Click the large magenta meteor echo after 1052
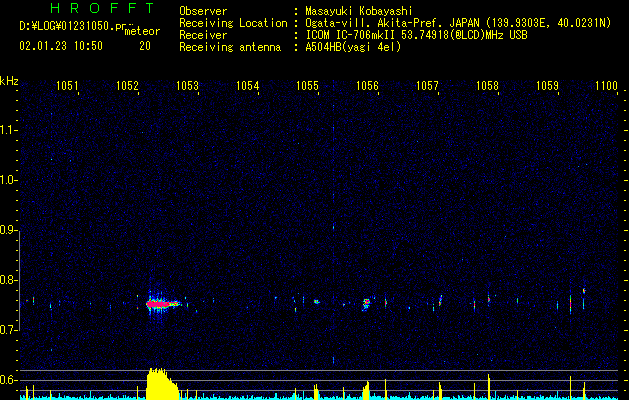 pos(162,304)
